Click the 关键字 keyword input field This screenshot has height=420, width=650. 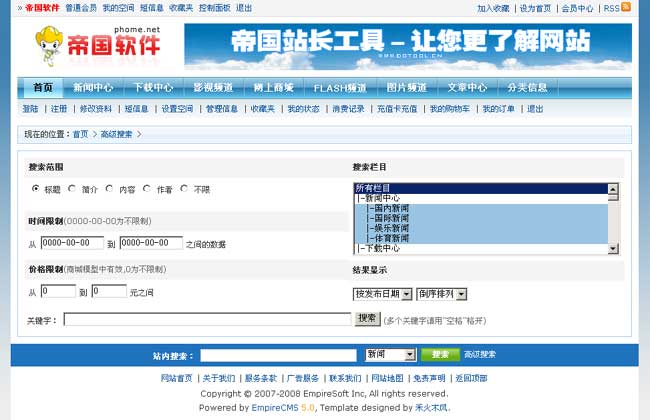[207, 320]
